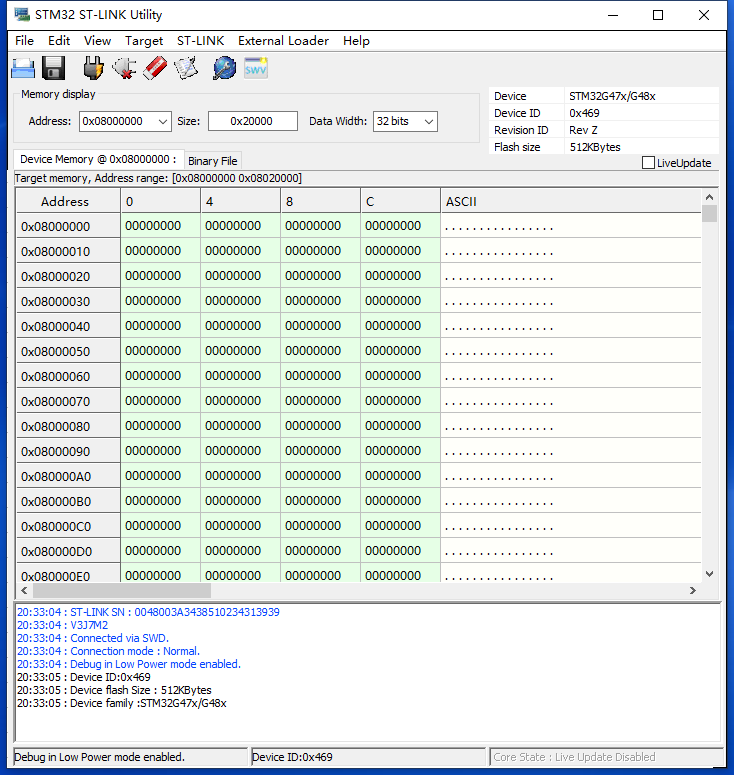The height and width of the screenshot is (775, 734).
Task: Click the V3J7M2 log line
Action: 62,625
